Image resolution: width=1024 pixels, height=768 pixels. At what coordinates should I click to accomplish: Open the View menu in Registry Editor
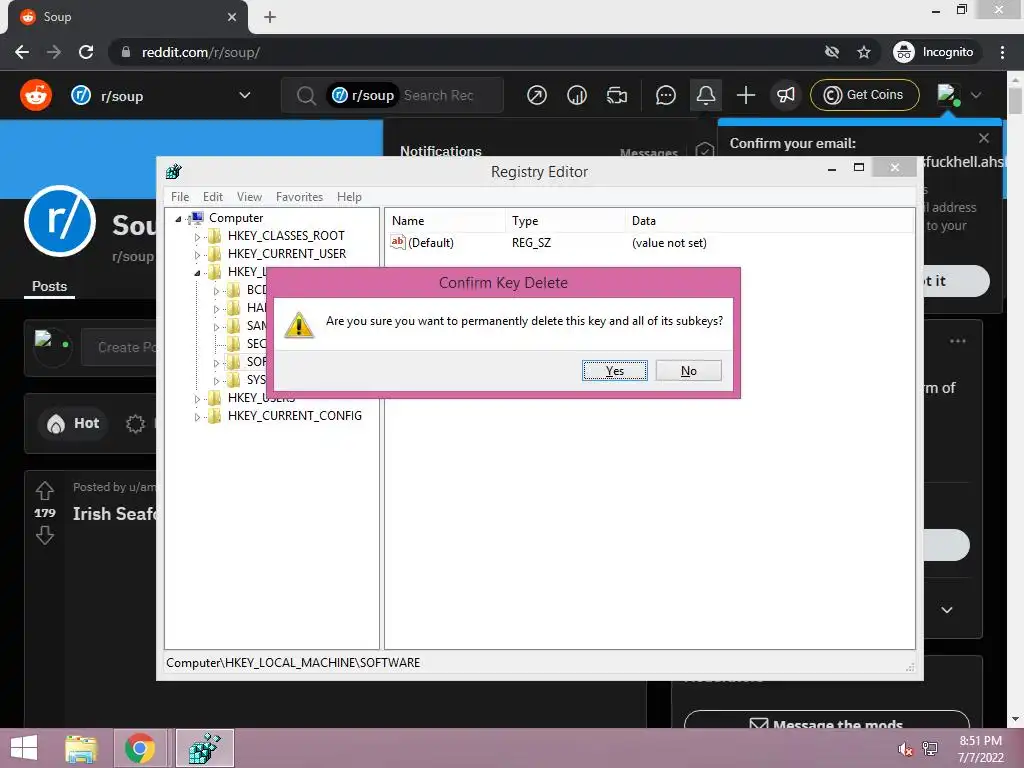point(249,197)
